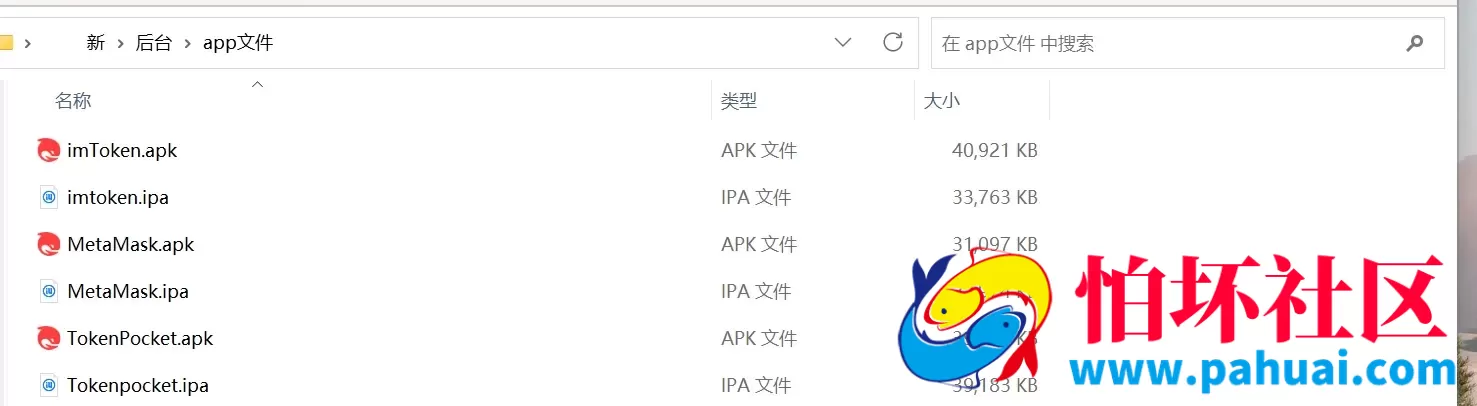Screen dimensions: 1477x406
Task: Click APK 文件 type in TokenPocket.apk row
Action: tap(759, 339)
